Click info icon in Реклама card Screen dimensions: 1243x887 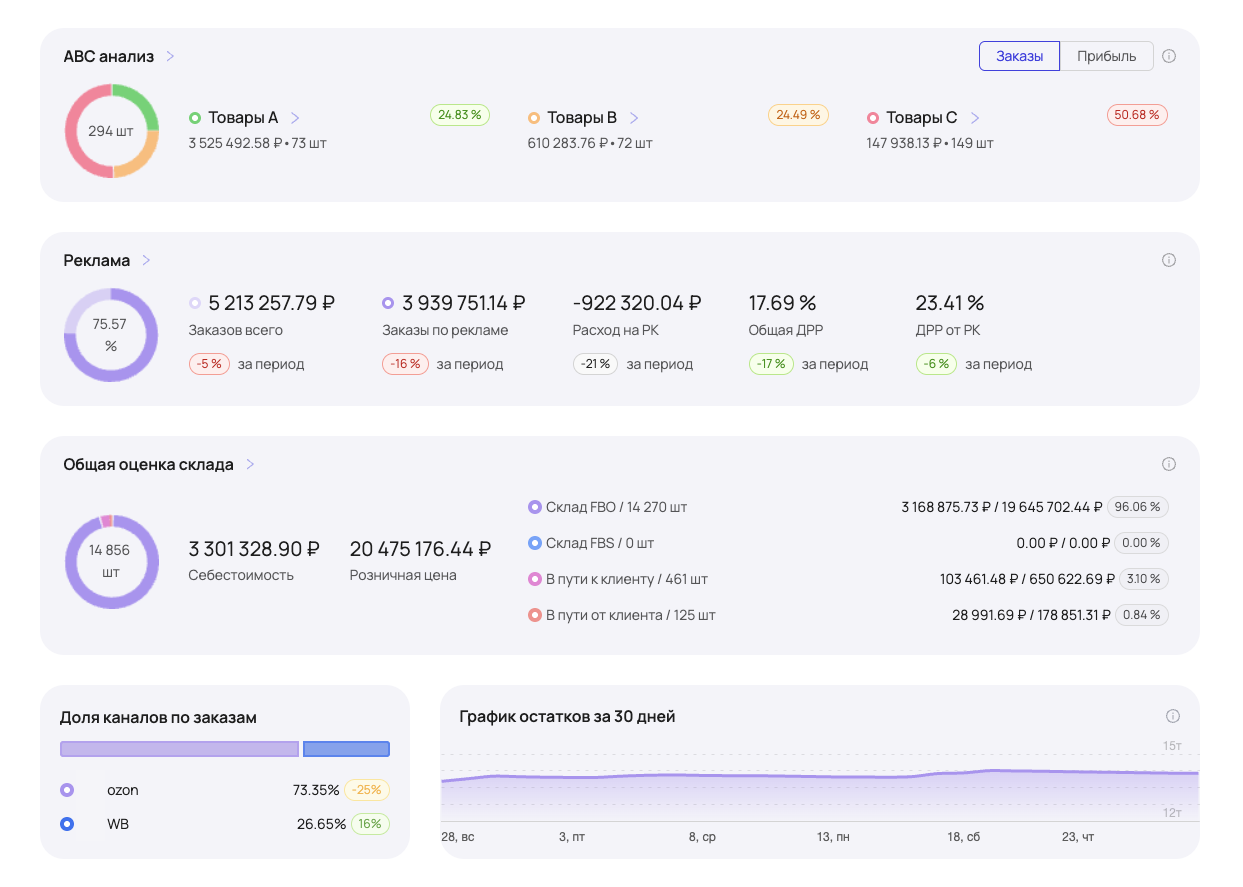point(1169,260)
